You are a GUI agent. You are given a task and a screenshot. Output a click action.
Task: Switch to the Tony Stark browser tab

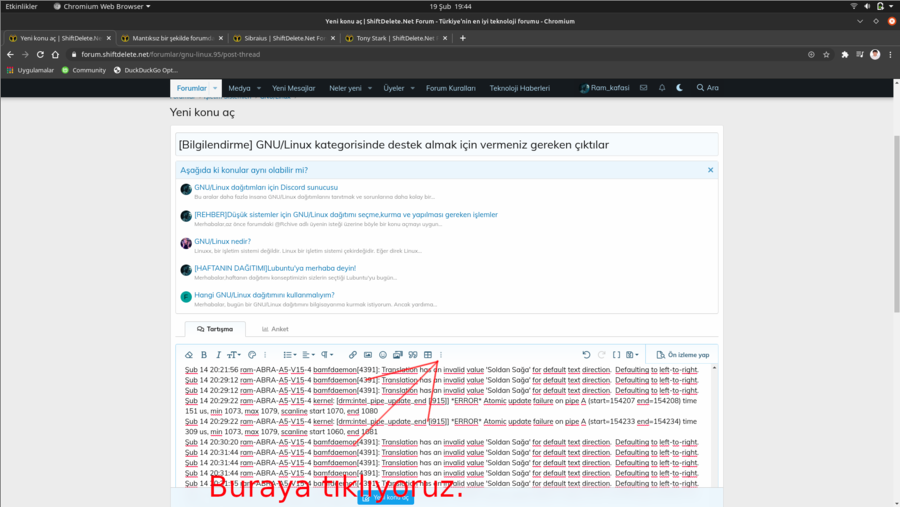(x=395, y=38)
